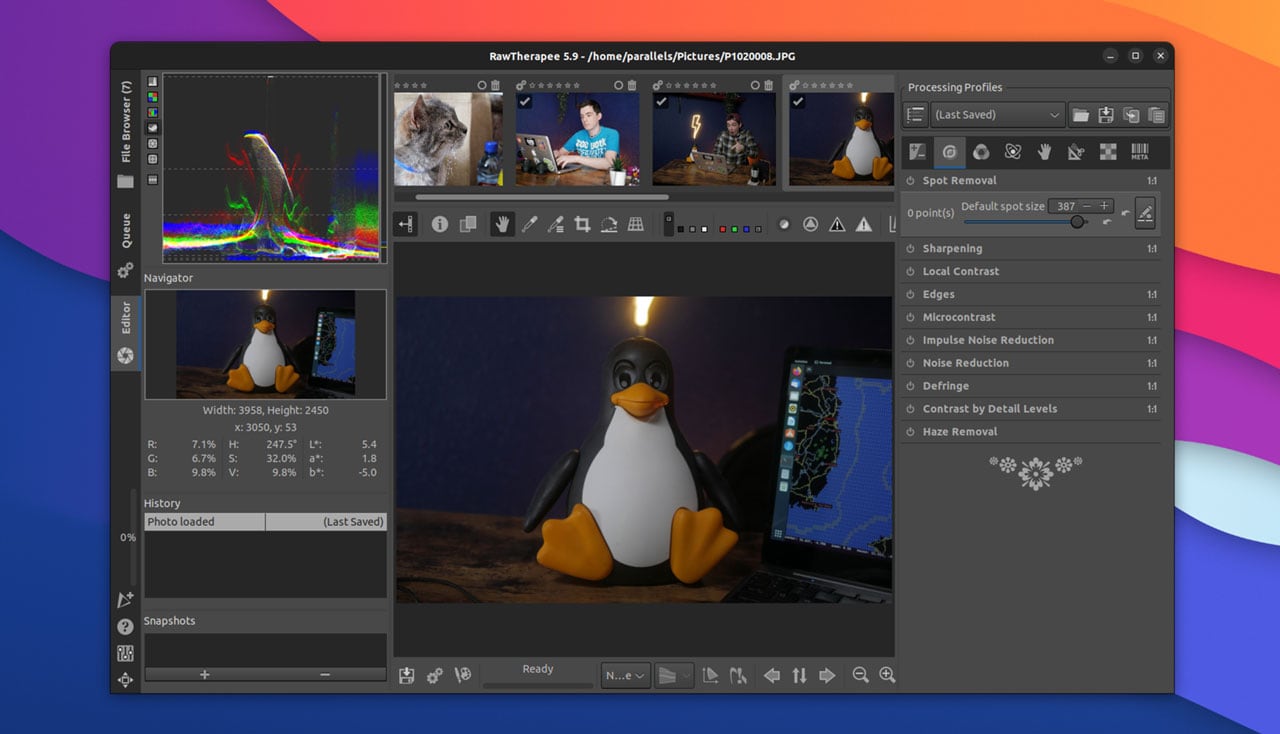The width and height of the screenshot is (1280, 734).
Task: Expand Contrast by Detail Levels section
Action: pos(989,409)
